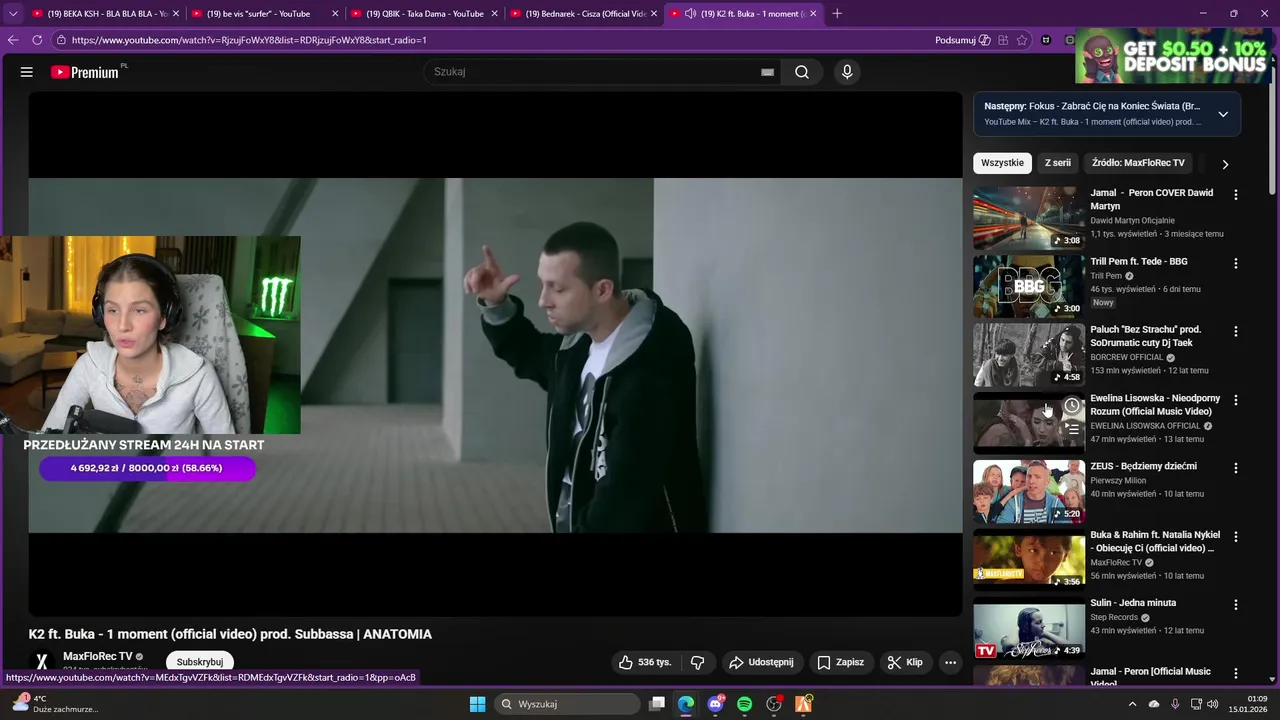Open options menu for Sulin - Jedna minuta

(1236, 605)
